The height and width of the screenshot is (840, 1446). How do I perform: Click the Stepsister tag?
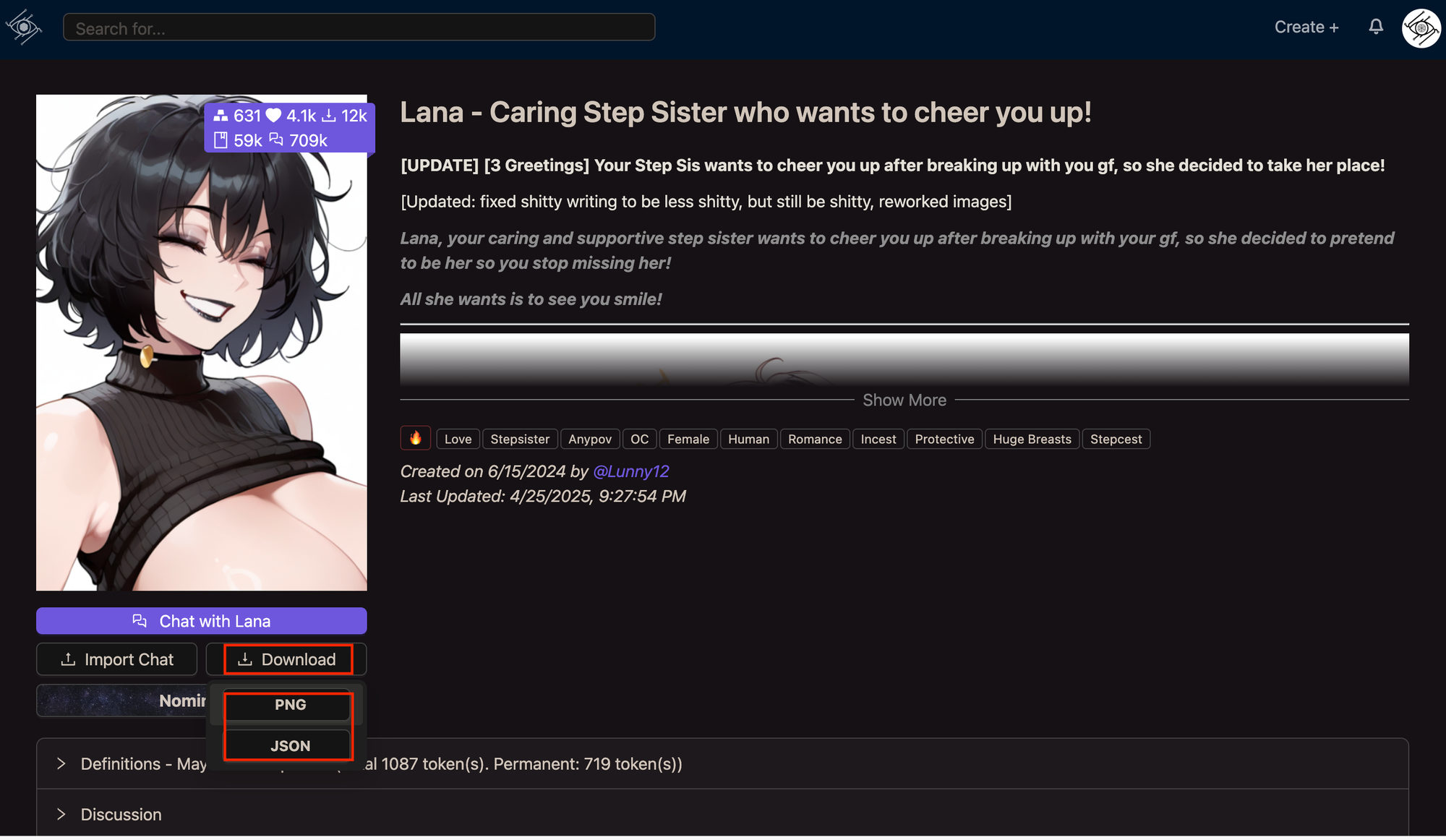point(519,439)
